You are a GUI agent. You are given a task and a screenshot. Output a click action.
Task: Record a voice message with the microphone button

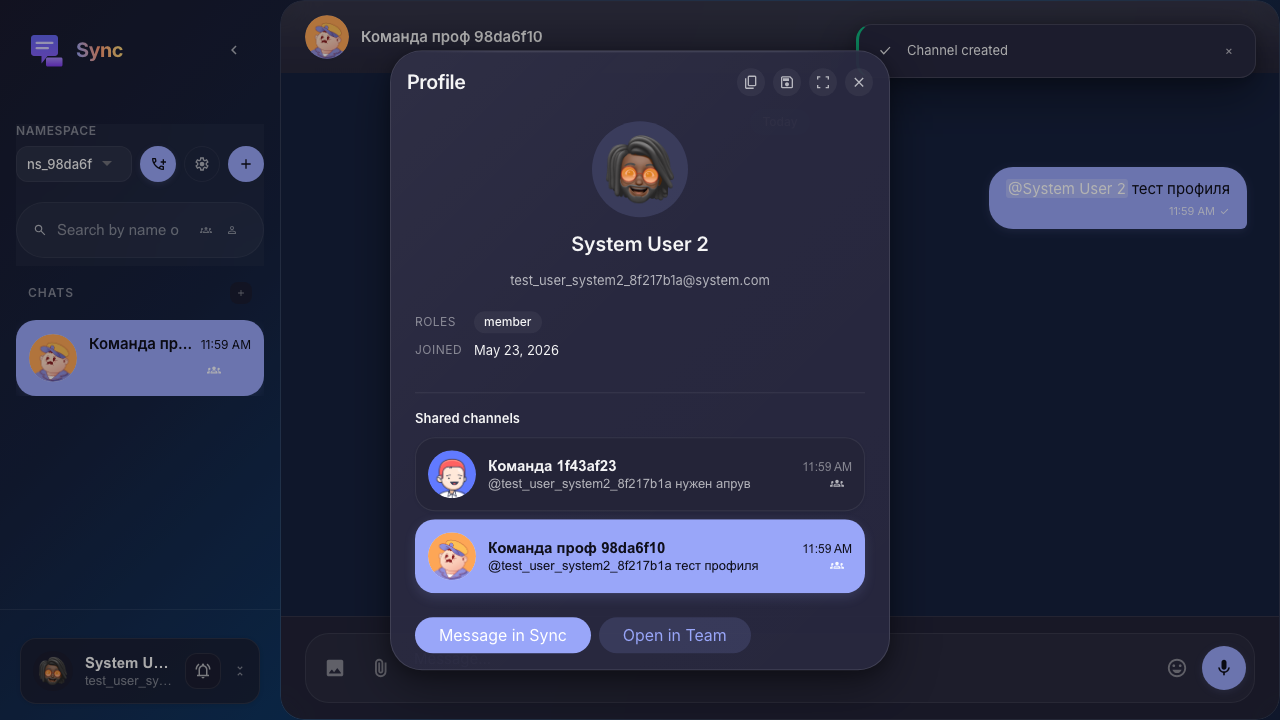[1224, 668]
